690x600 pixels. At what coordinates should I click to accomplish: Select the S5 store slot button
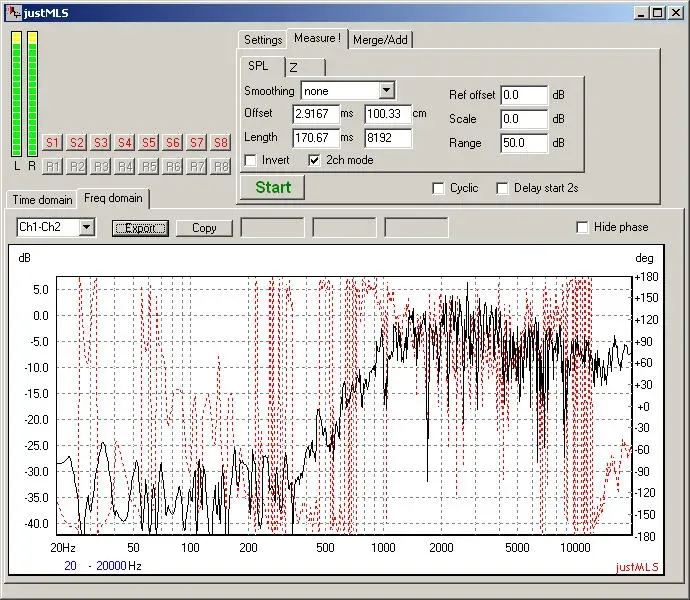pyautogui.click(x=149, y=142)
